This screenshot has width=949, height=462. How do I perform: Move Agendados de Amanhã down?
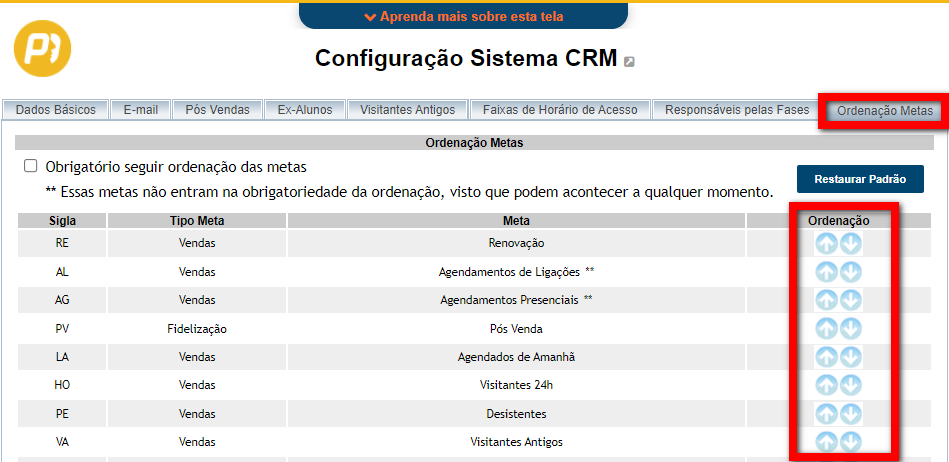click(x=851, y=357)
